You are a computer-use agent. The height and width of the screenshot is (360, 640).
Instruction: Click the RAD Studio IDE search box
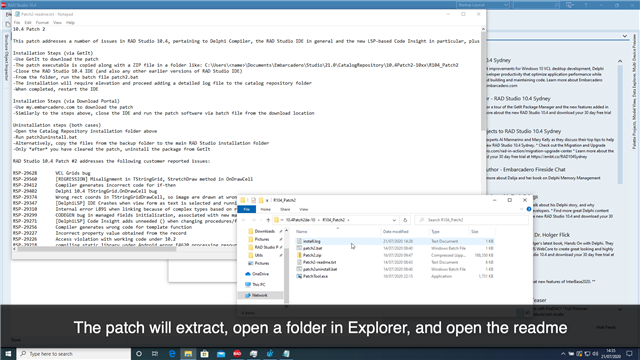tap(536, 5)
